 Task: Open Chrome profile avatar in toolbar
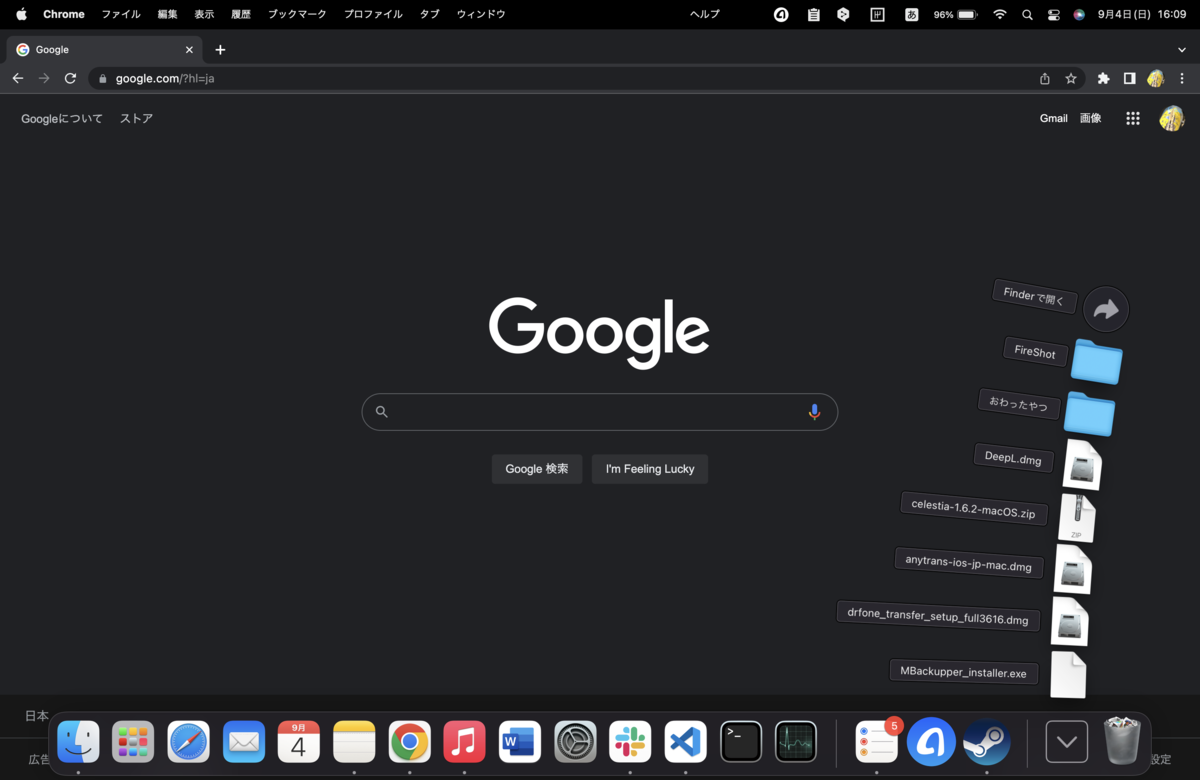[1156, 78]
